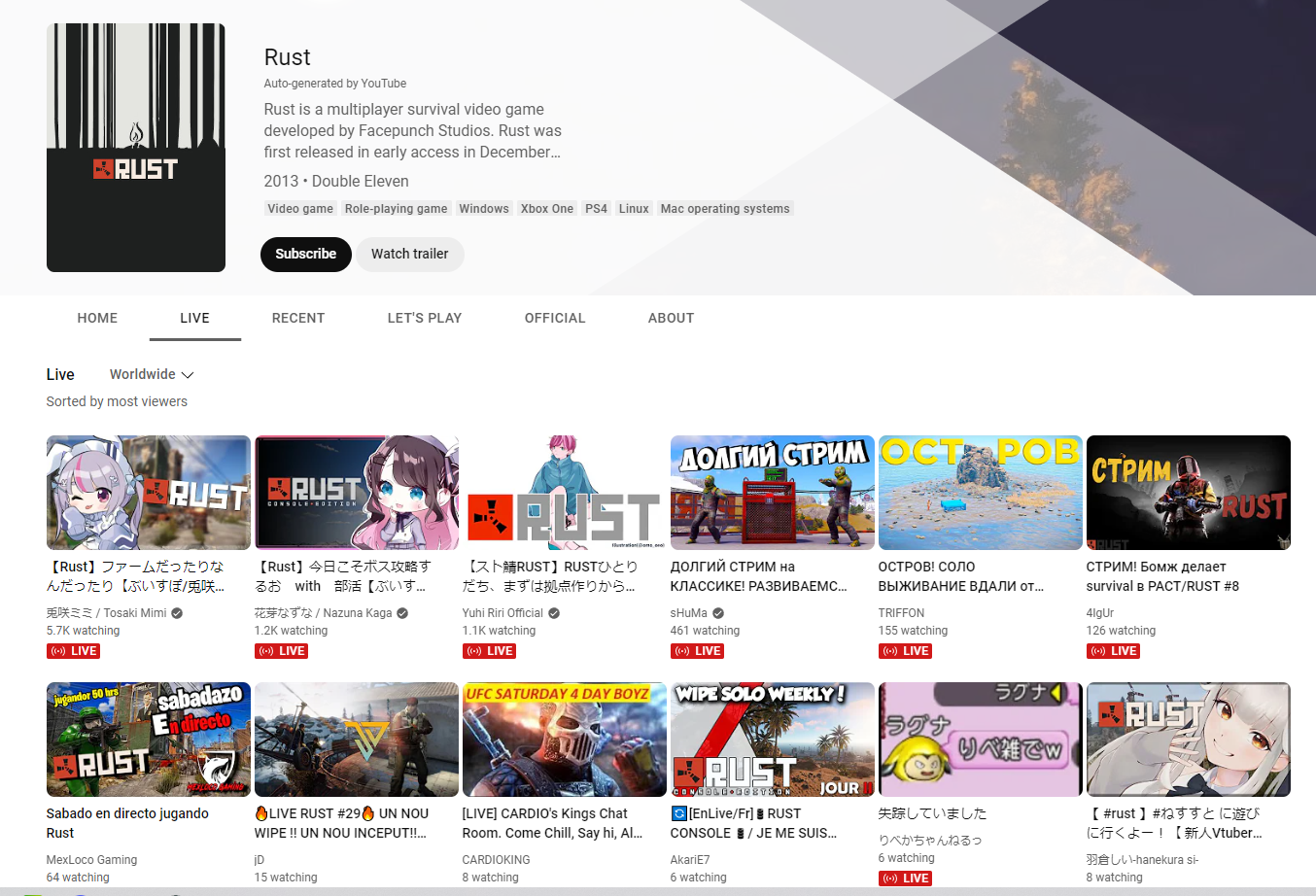Open the Nazuna Kaga channel name
1316x896 pixels.
(324, 613)
